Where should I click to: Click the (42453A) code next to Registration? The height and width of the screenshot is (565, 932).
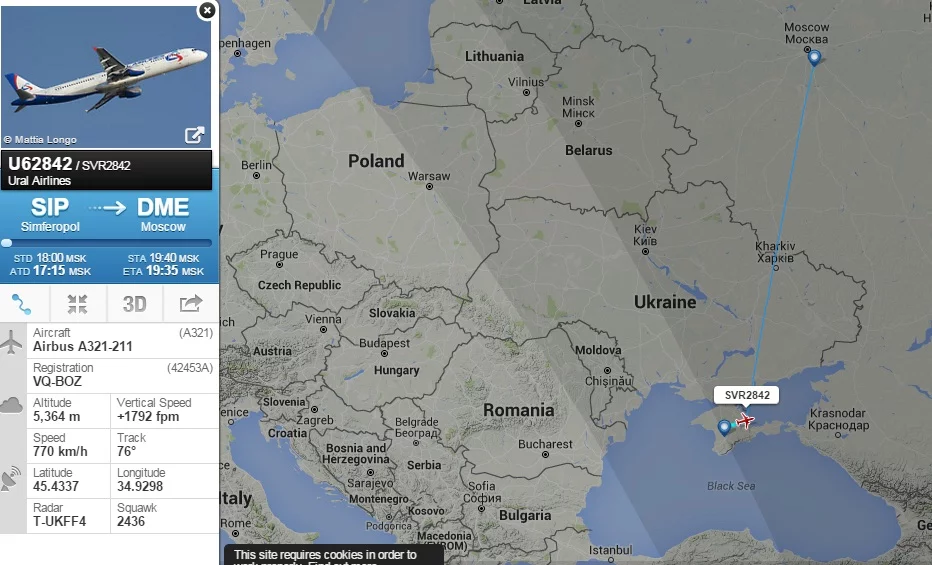click(190, 368)
